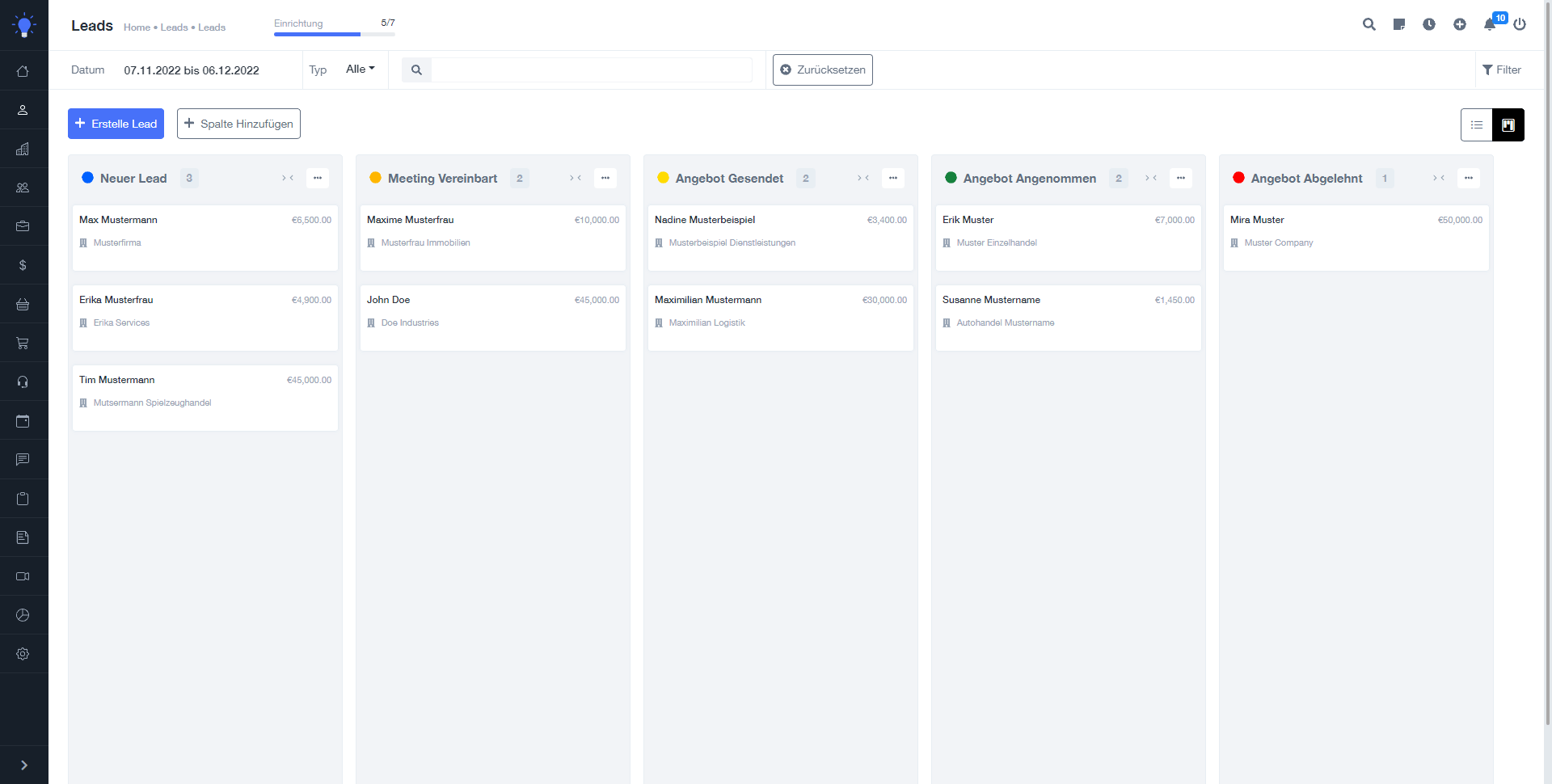
Task: Open the Typ Alle dropdown
Action: tap(360, 70)
